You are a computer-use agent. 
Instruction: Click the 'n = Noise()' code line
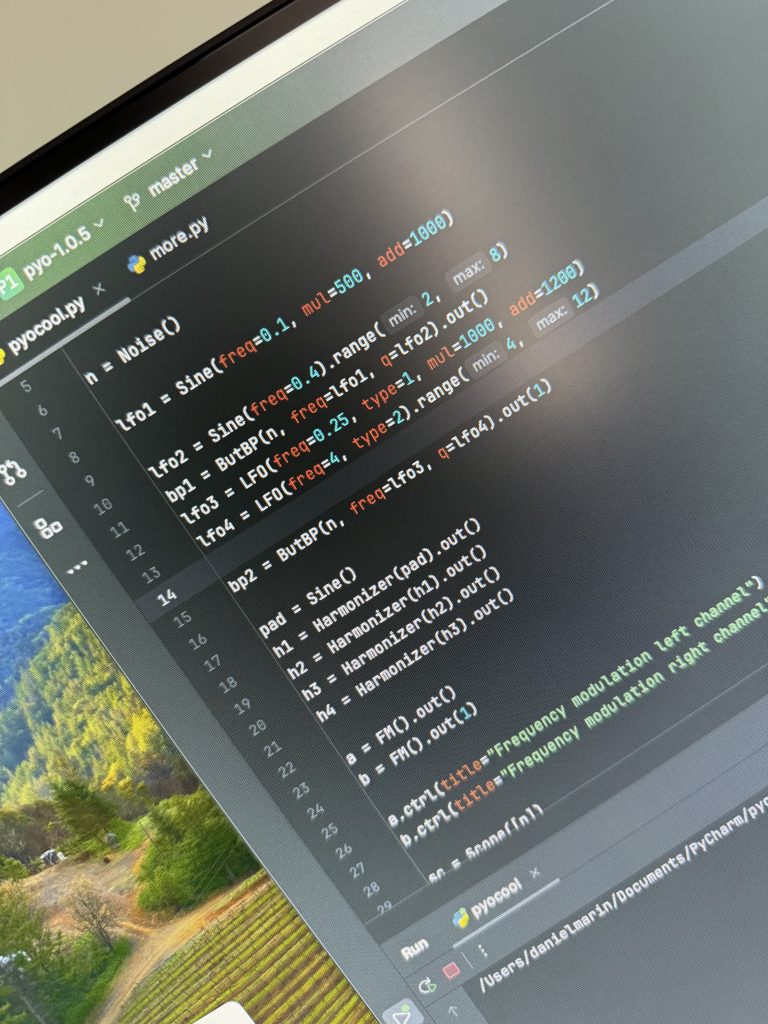click(133, 350)
